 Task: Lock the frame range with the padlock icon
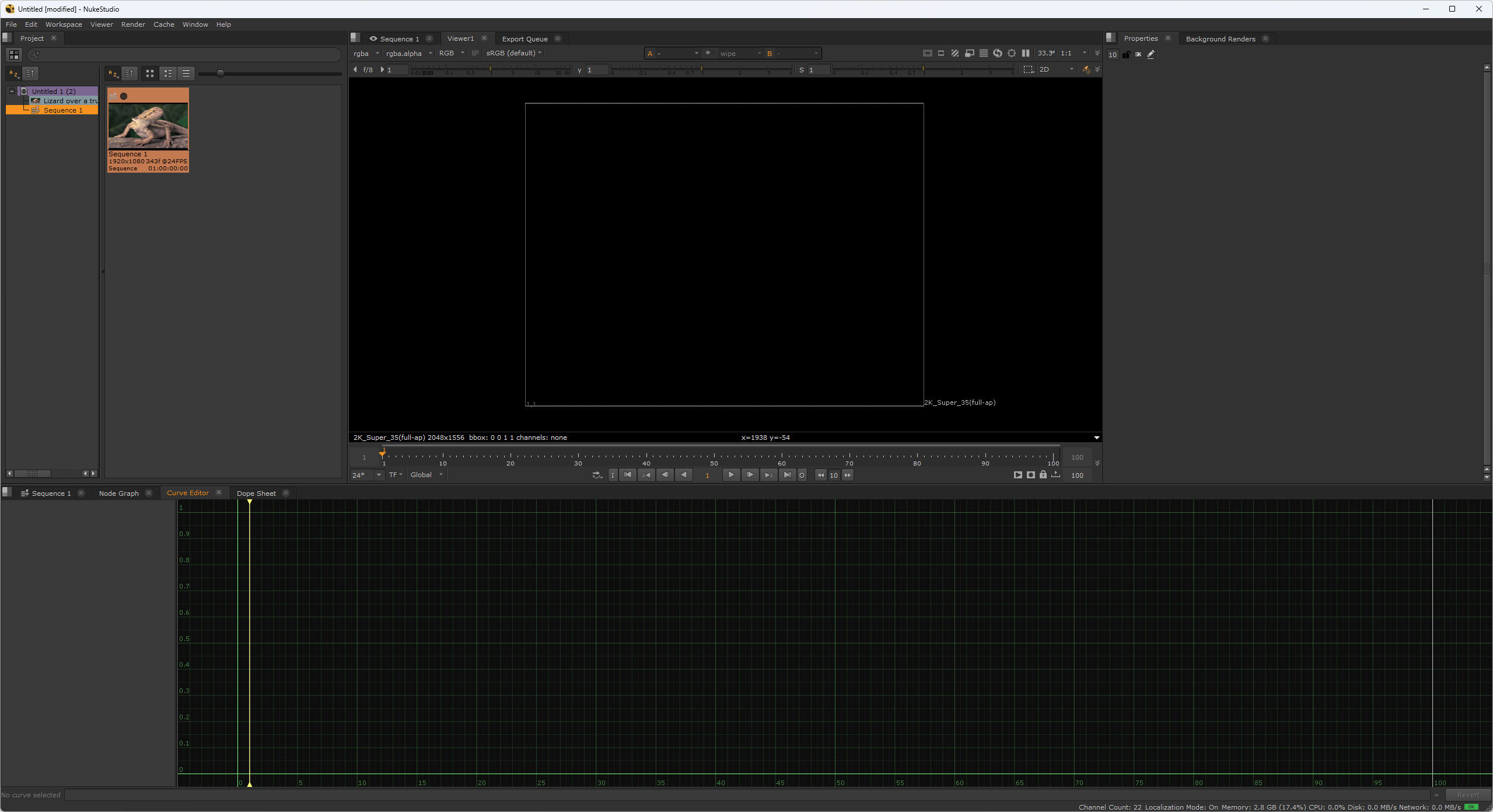tap(1043, 475)
